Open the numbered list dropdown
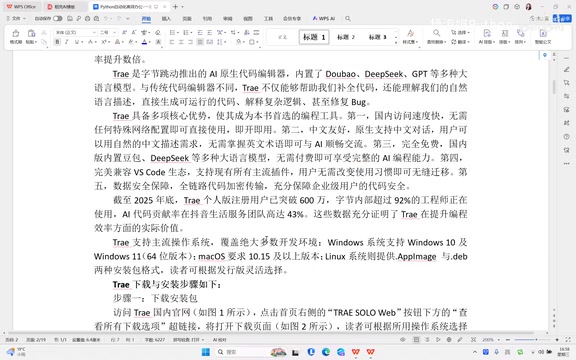The height and width of the screenshot is (360, 576). [x=191, y=32]
